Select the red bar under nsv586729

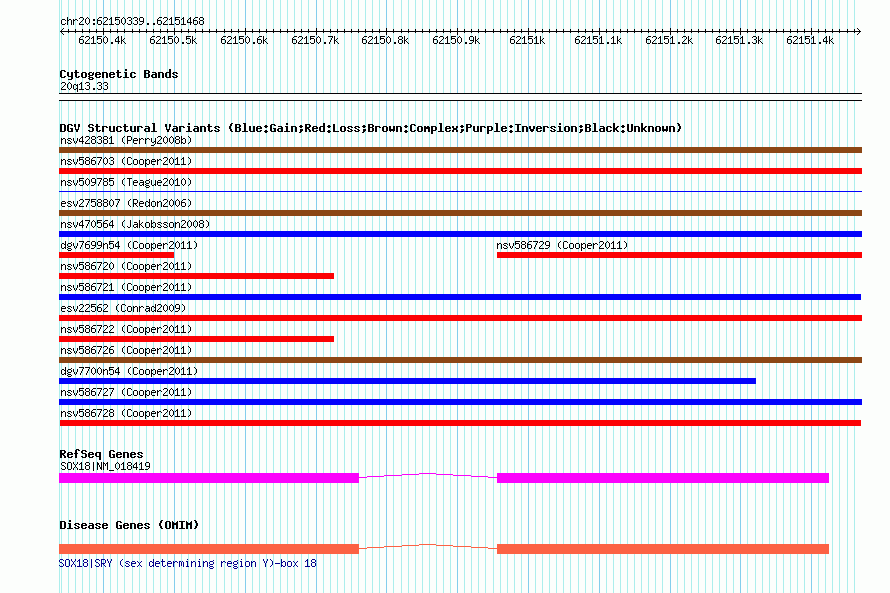pos(679,255)
